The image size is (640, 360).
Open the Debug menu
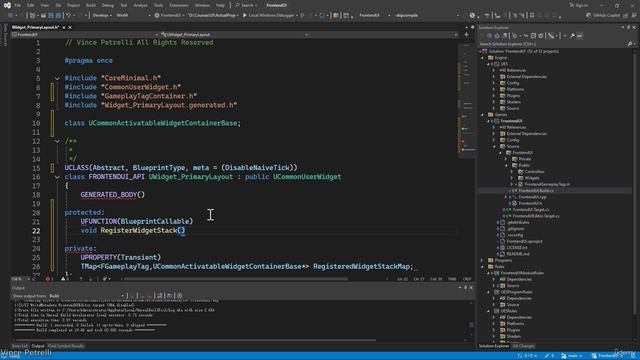108,5
